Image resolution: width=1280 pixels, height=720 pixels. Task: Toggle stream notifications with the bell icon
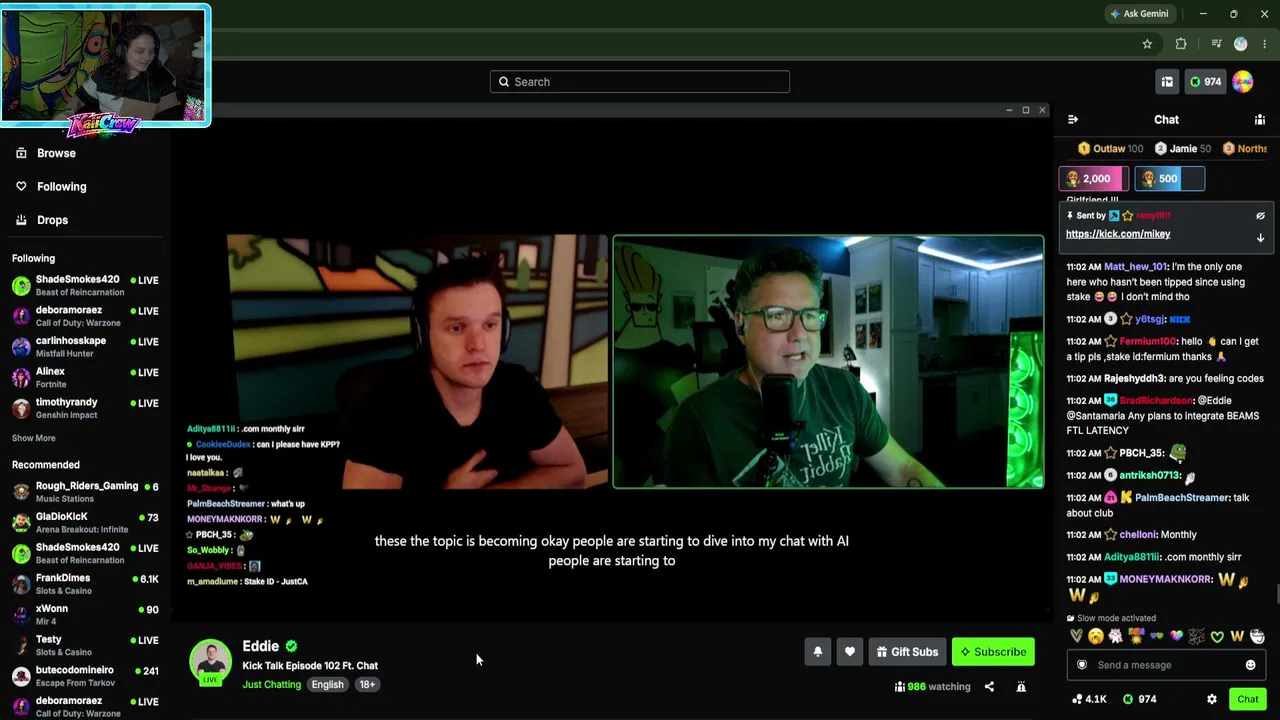point(818,652)
